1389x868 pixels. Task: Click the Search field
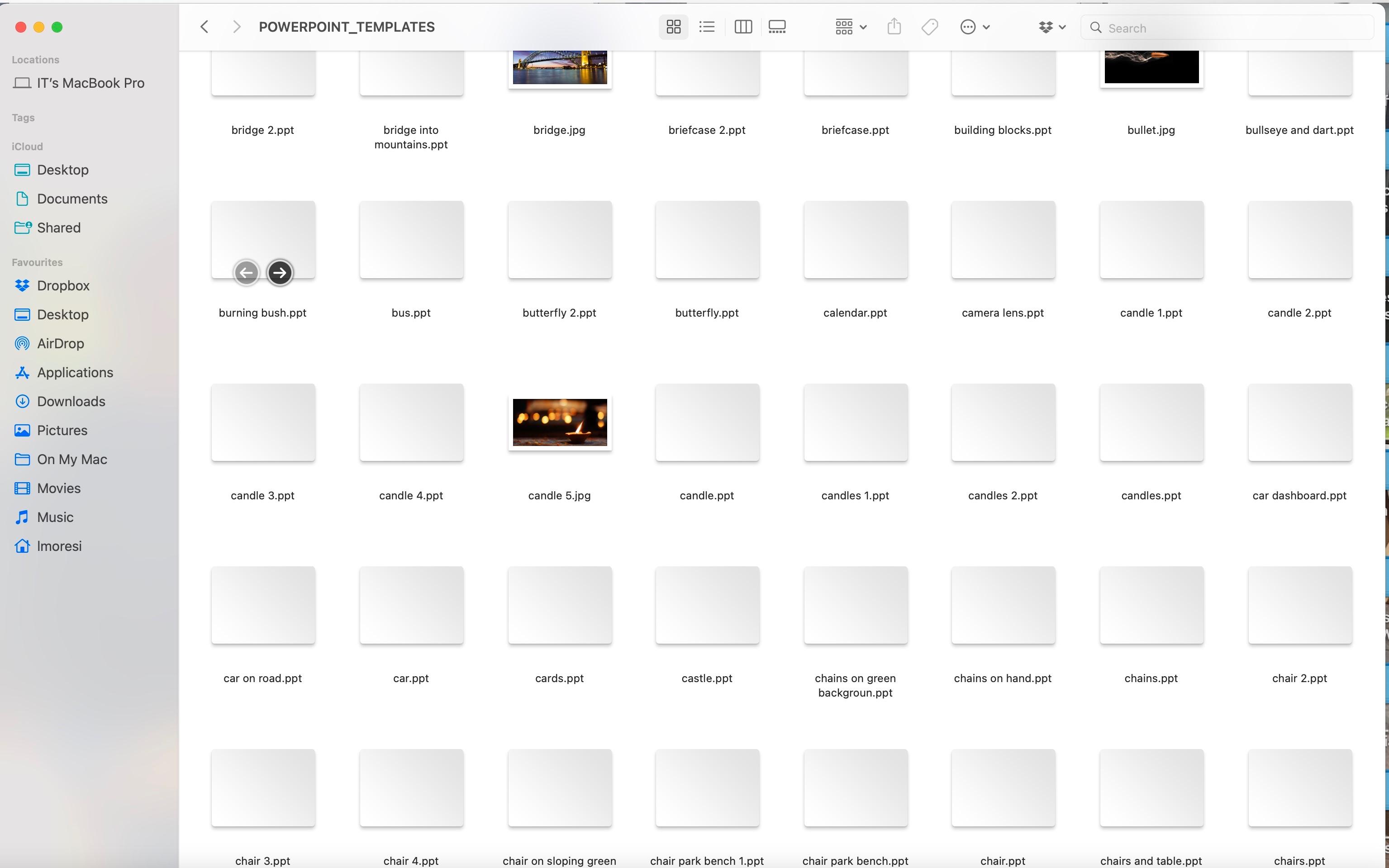pyautogui.click(x=1235, y=28)
